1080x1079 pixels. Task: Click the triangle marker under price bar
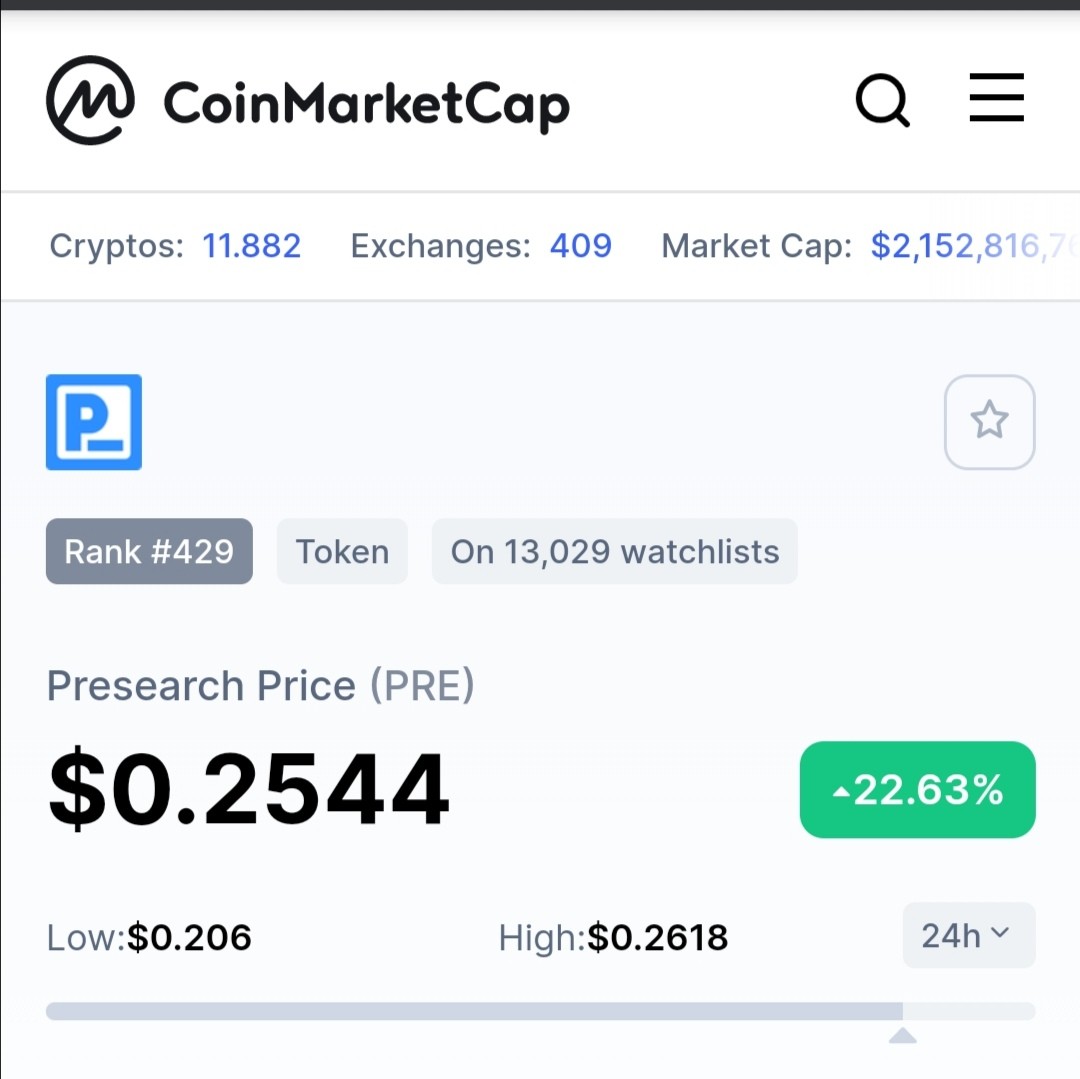click(x=902, y=1035)
